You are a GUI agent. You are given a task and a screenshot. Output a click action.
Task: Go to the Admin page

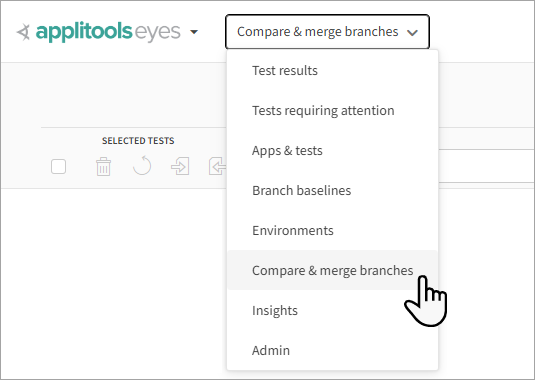click(x=332, y=350)
